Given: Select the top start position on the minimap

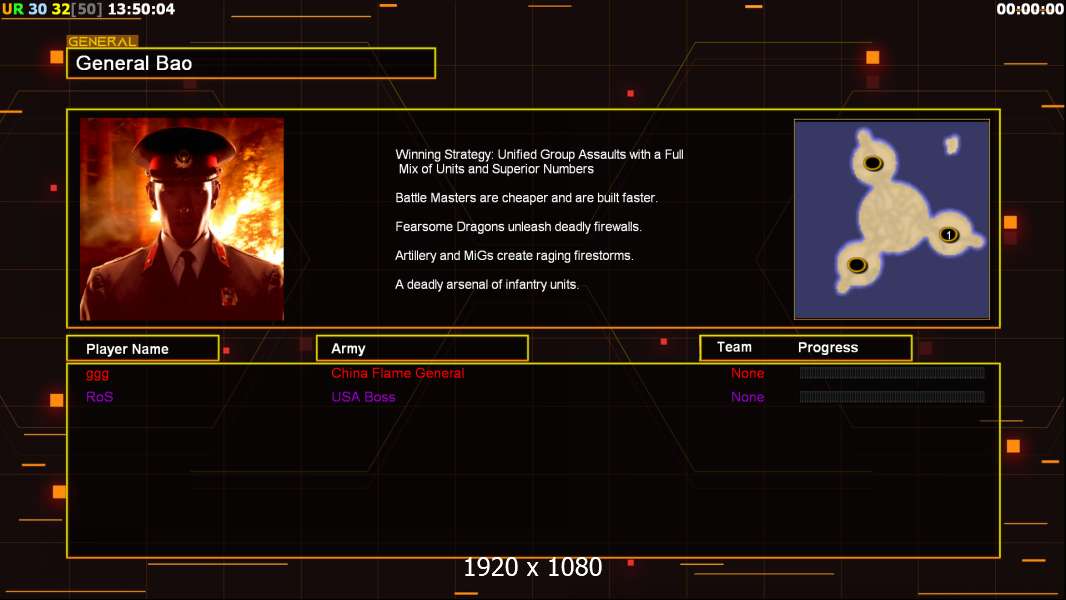Looking at the screenshot, I should [x=872, y=163].
